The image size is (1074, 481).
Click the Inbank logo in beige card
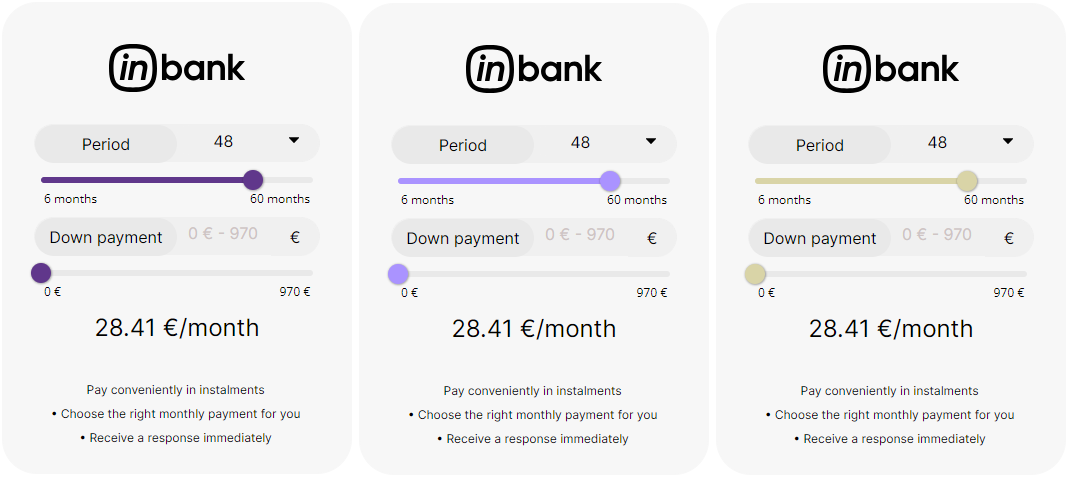(891, 68)
